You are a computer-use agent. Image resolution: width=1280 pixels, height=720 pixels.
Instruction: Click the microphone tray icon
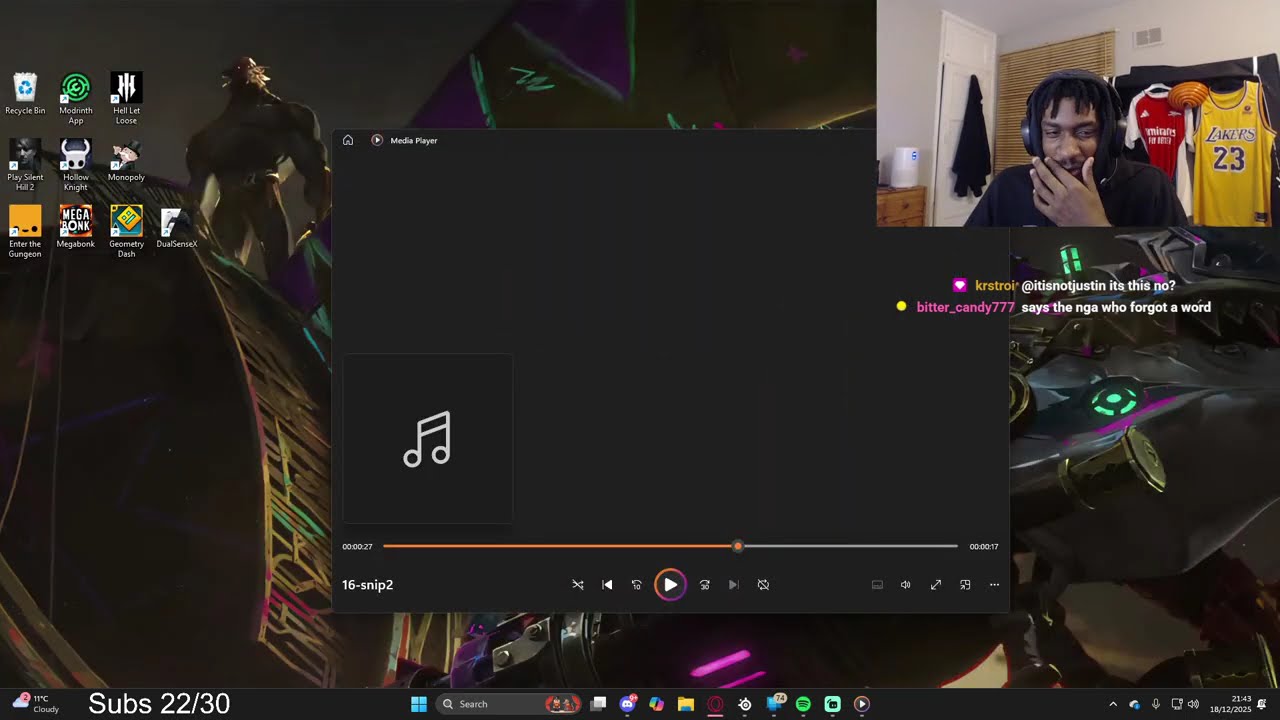coord(1156,704)
